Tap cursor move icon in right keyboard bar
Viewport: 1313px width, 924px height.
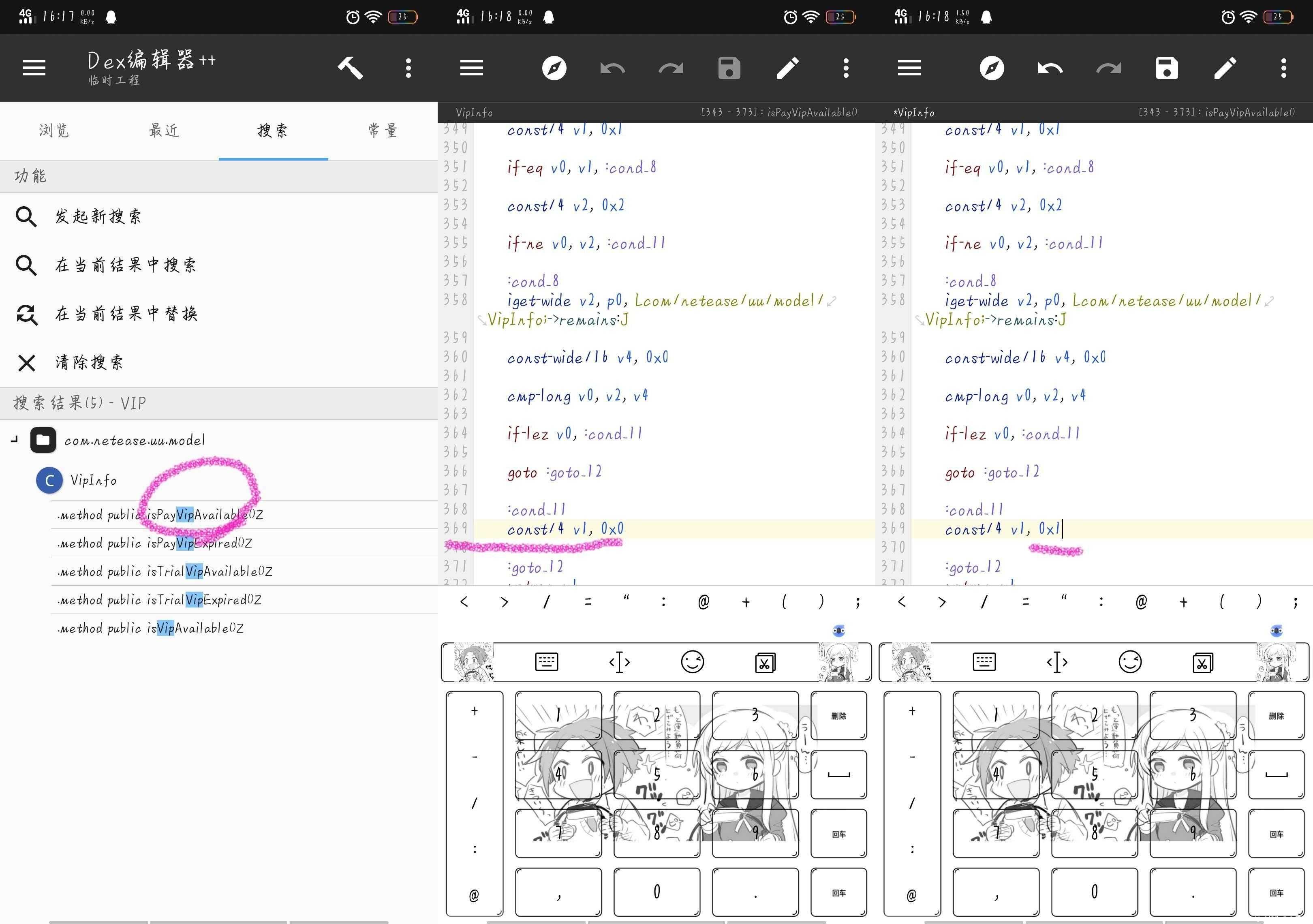click(1057, 662)
